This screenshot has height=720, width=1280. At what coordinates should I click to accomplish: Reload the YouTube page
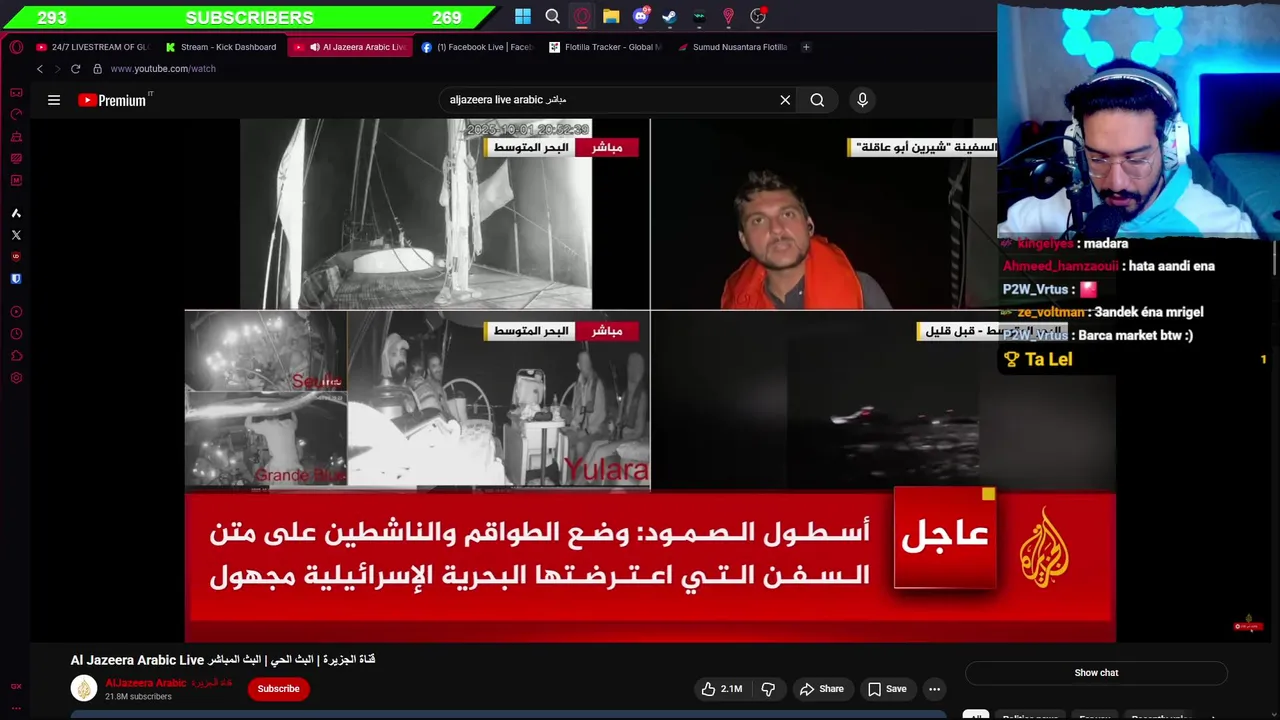[x=75, y=69]
